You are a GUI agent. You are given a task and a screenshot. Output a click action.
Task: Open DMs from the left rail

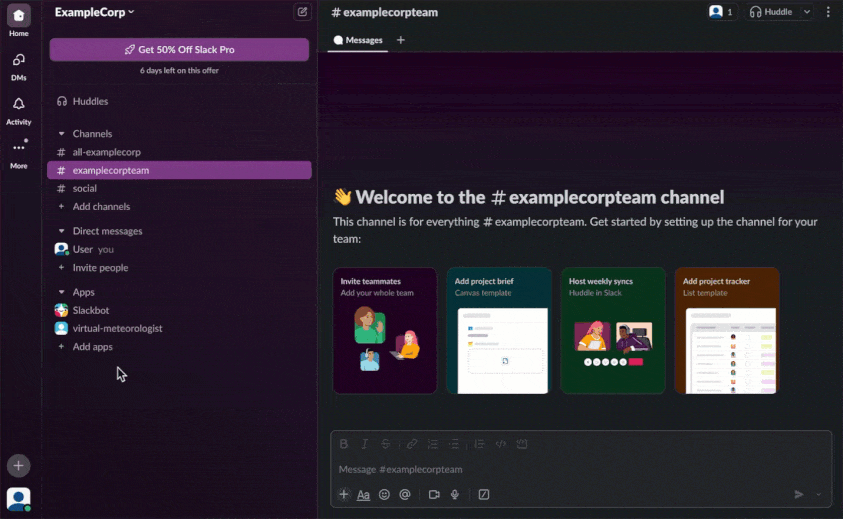18,67
